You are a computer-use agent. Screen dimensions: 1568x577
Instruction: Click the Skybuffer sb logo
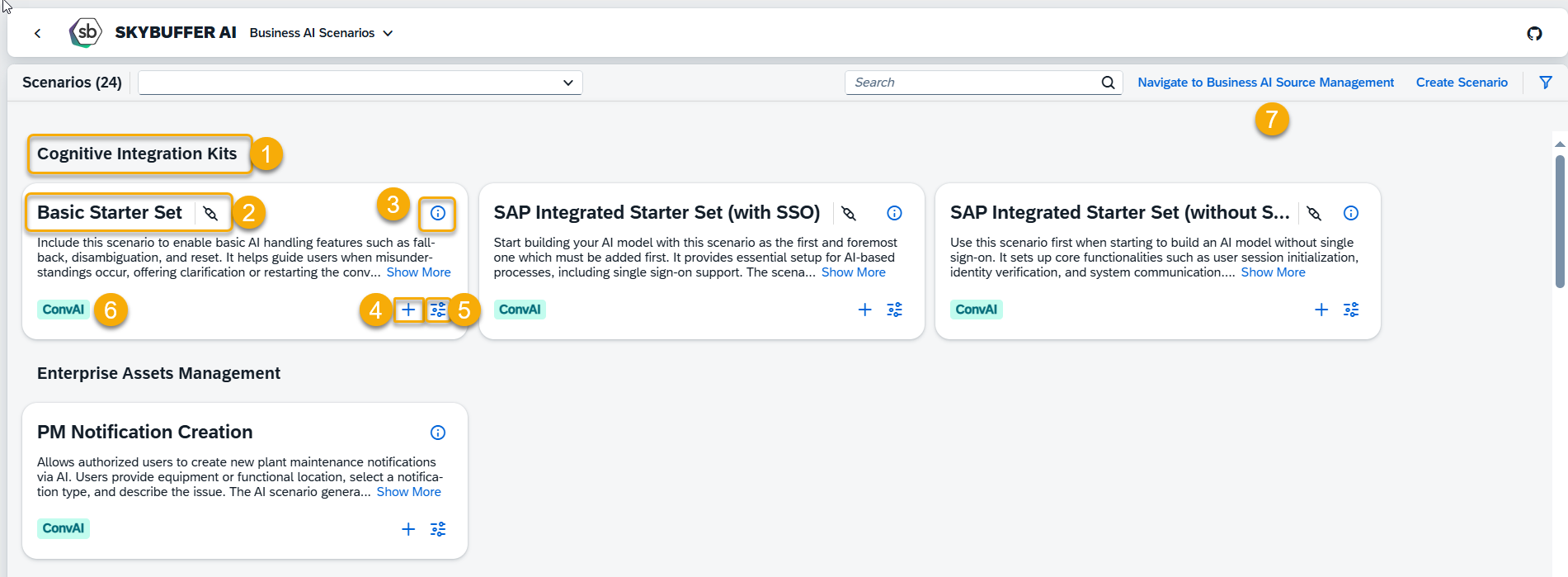pyautogui.click(x=85, y=33)
